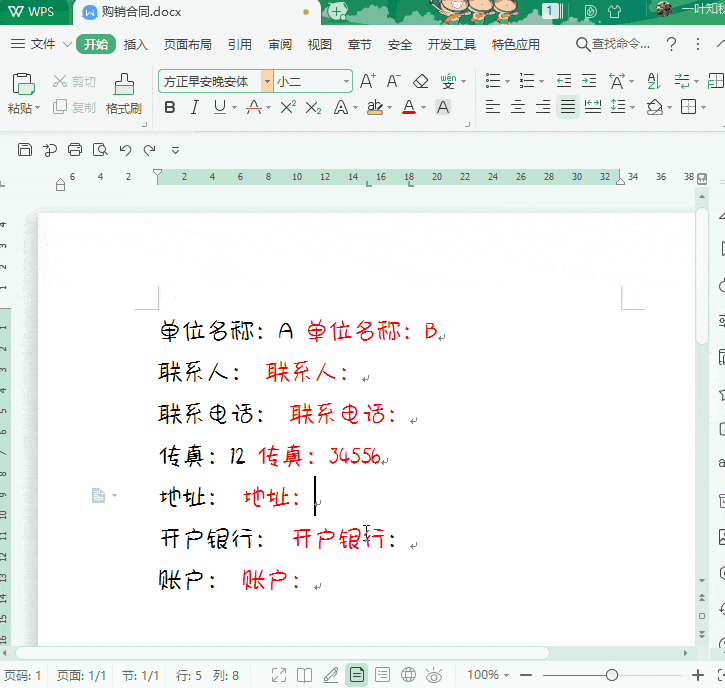The image size is (725, 688).
Task: Click the 查找命令 search field
Action: (614, 45)
